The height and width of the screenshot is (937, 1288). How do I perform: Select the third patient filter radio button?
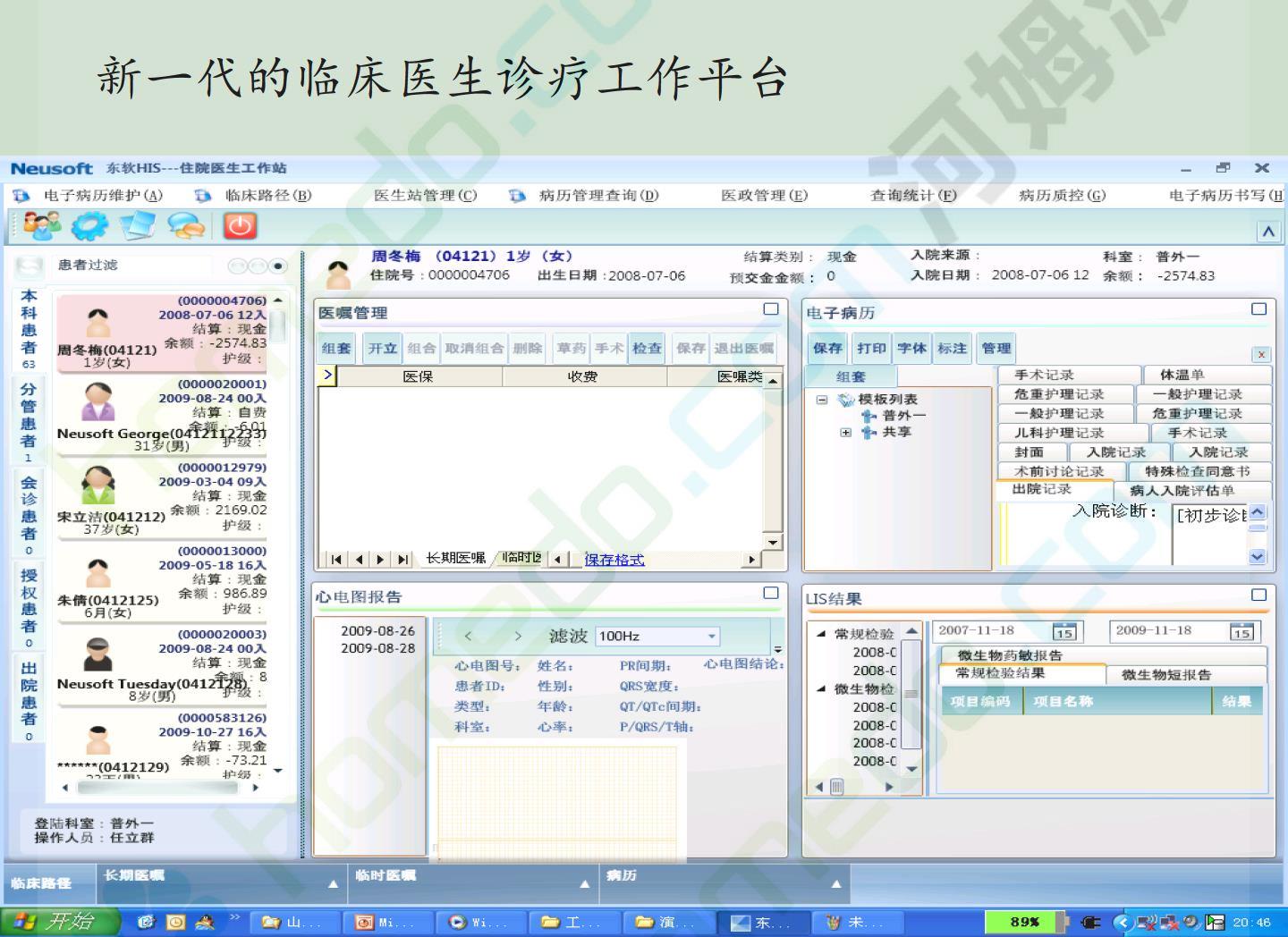(279, 266)
